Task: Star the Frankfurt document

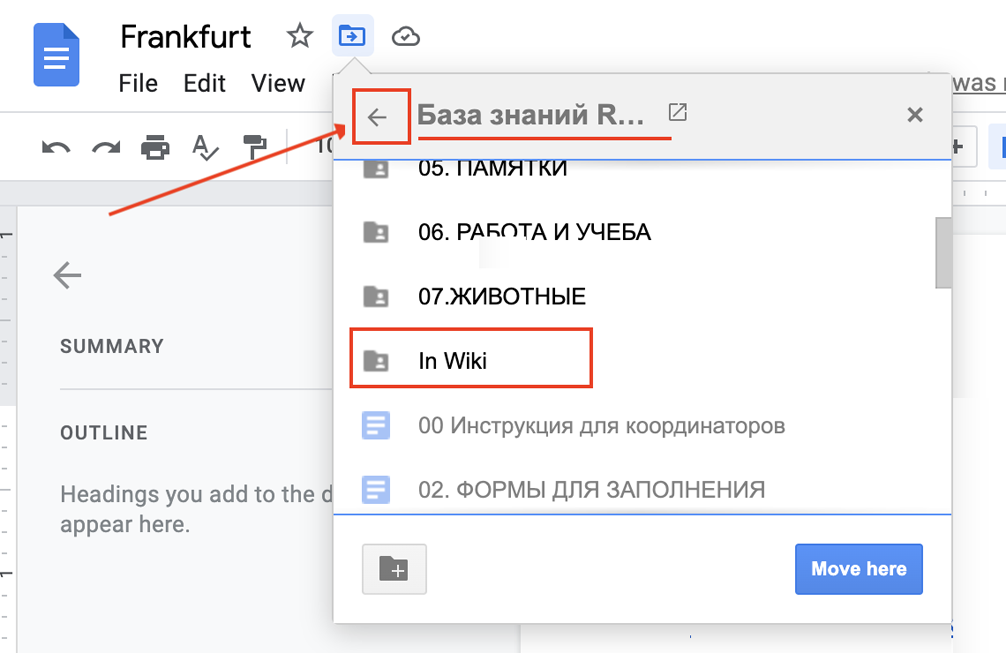Action: pos(299,37)
